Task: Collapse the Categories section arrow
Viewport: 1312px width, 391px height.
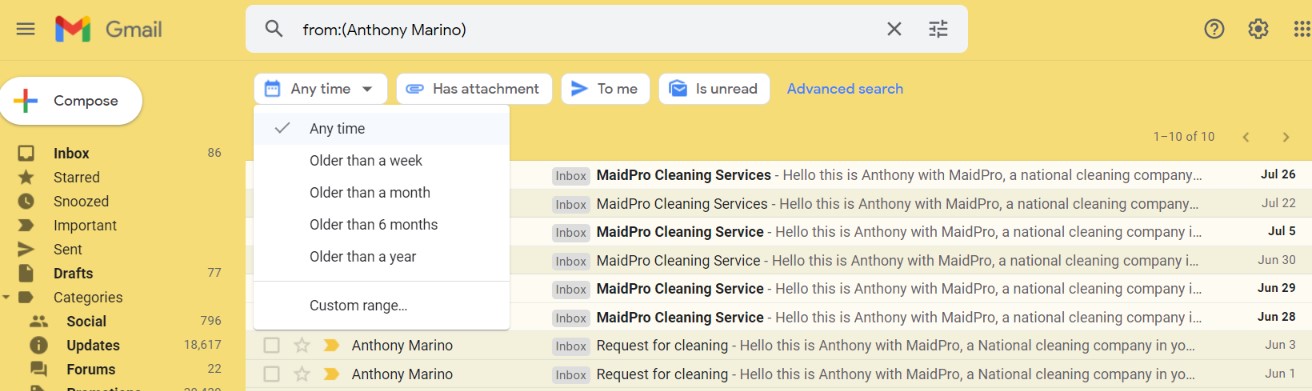Action: click(x=8, y=297)
